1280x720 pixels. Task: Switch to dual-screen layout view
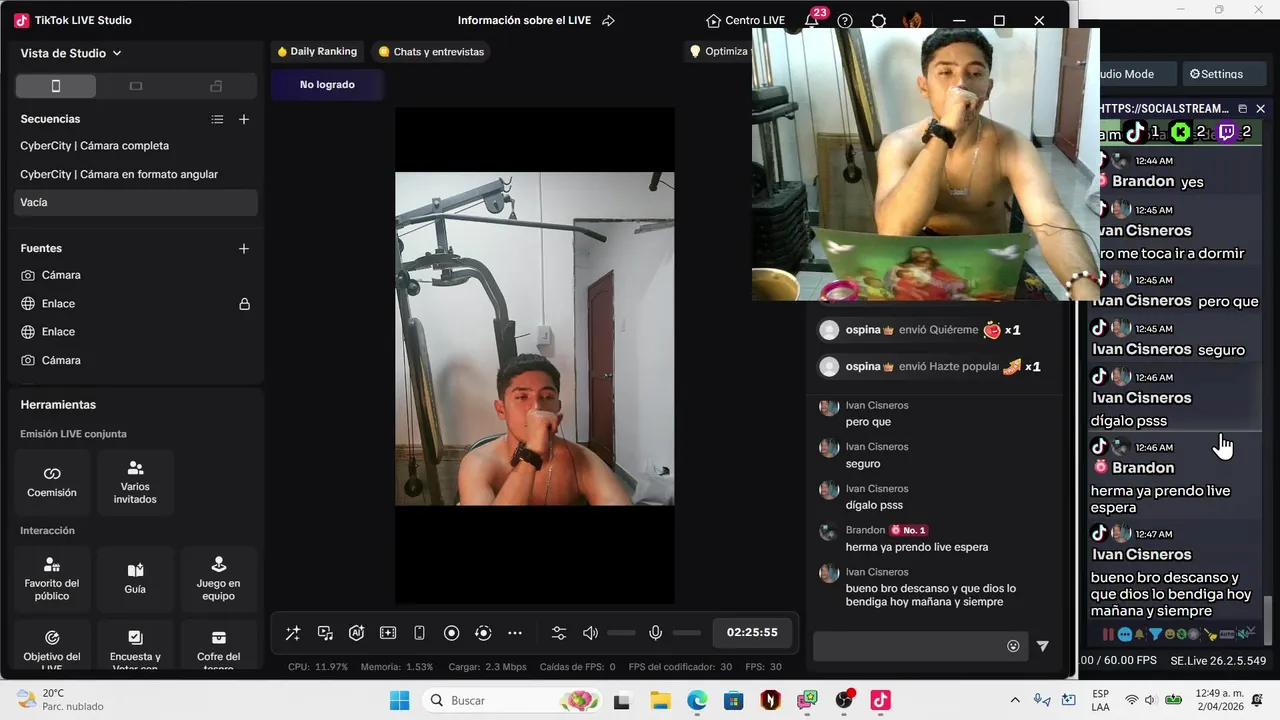[x=216, y=86]
